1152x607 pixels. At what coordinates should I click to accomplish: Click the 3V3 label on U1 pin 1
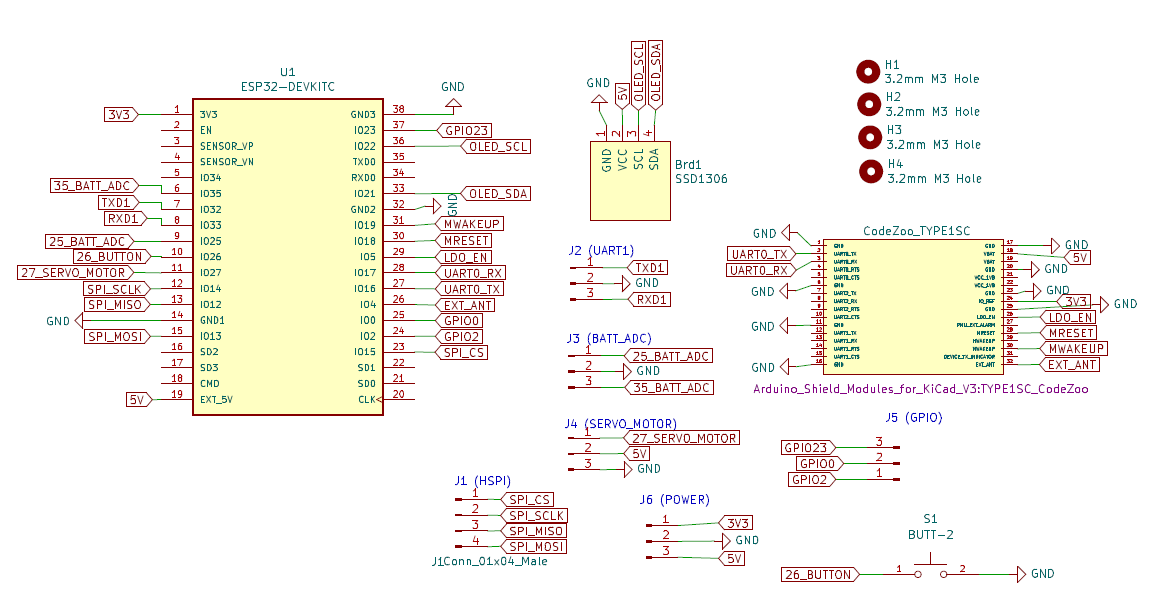tap(121, 115)
